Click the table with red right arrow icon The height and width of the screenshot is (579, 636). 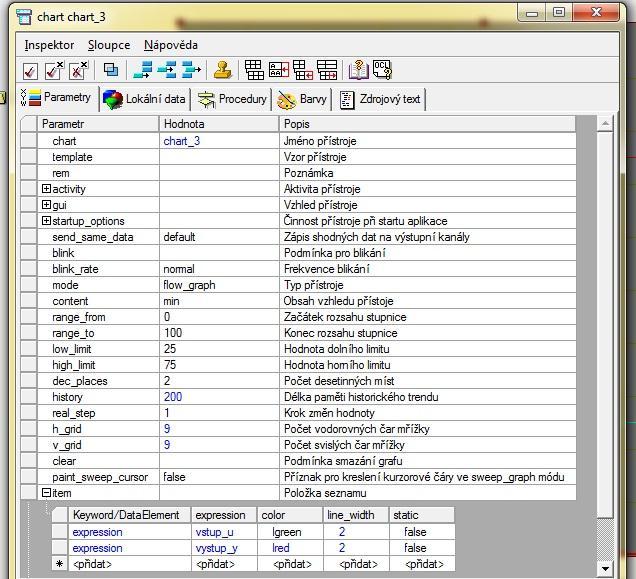point(327,70)
